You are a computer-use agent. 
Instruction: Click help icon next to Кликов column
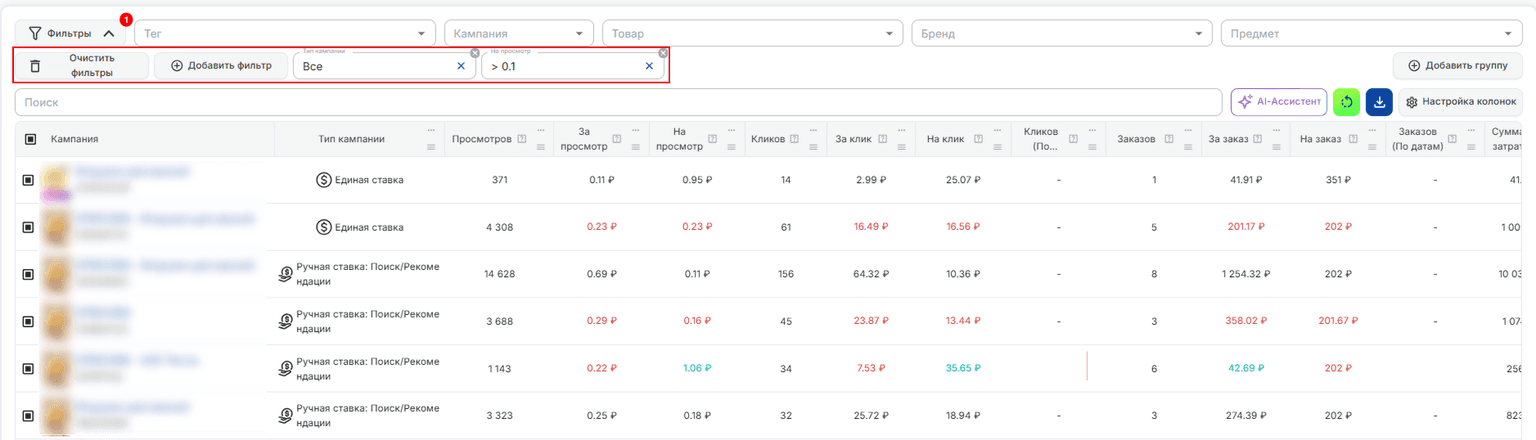[x=794, y=139]
